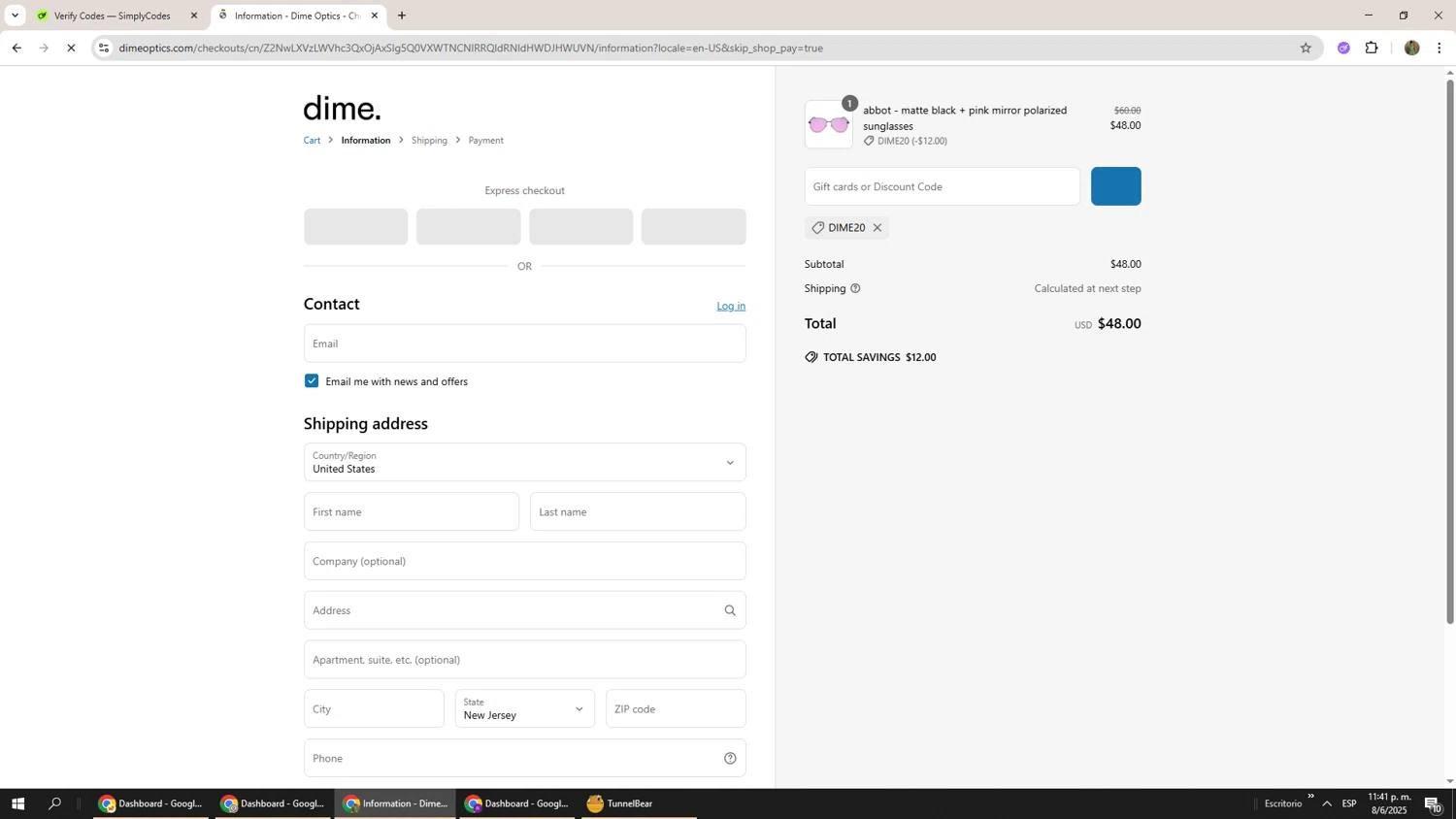
Task: Open last Dashboard Google Chrome taskbar item
Action: 516,803
